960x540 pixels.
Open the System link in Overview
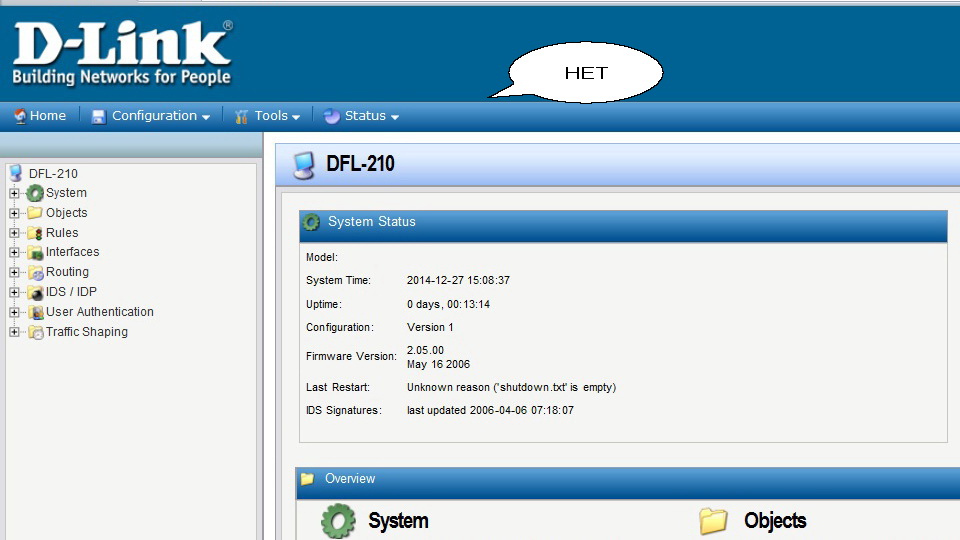tap(398, 521)
